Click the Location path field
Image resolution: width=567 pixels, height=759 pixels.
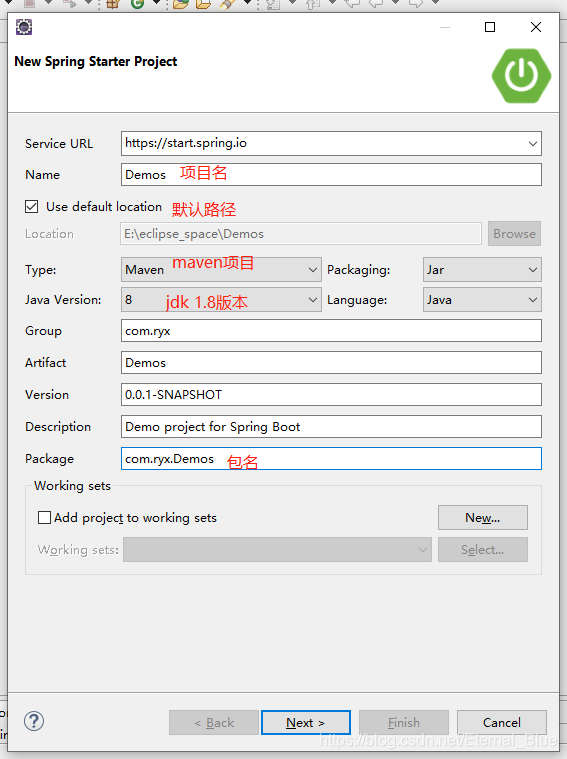coord(301,234)
